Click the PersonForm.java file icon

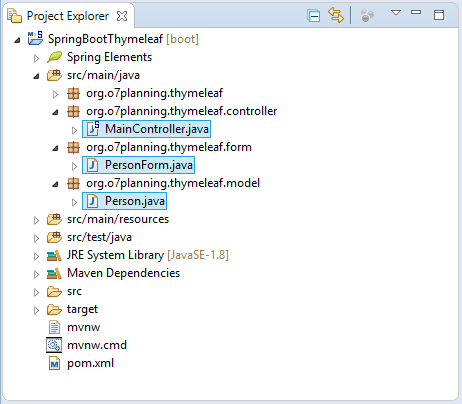93,165
